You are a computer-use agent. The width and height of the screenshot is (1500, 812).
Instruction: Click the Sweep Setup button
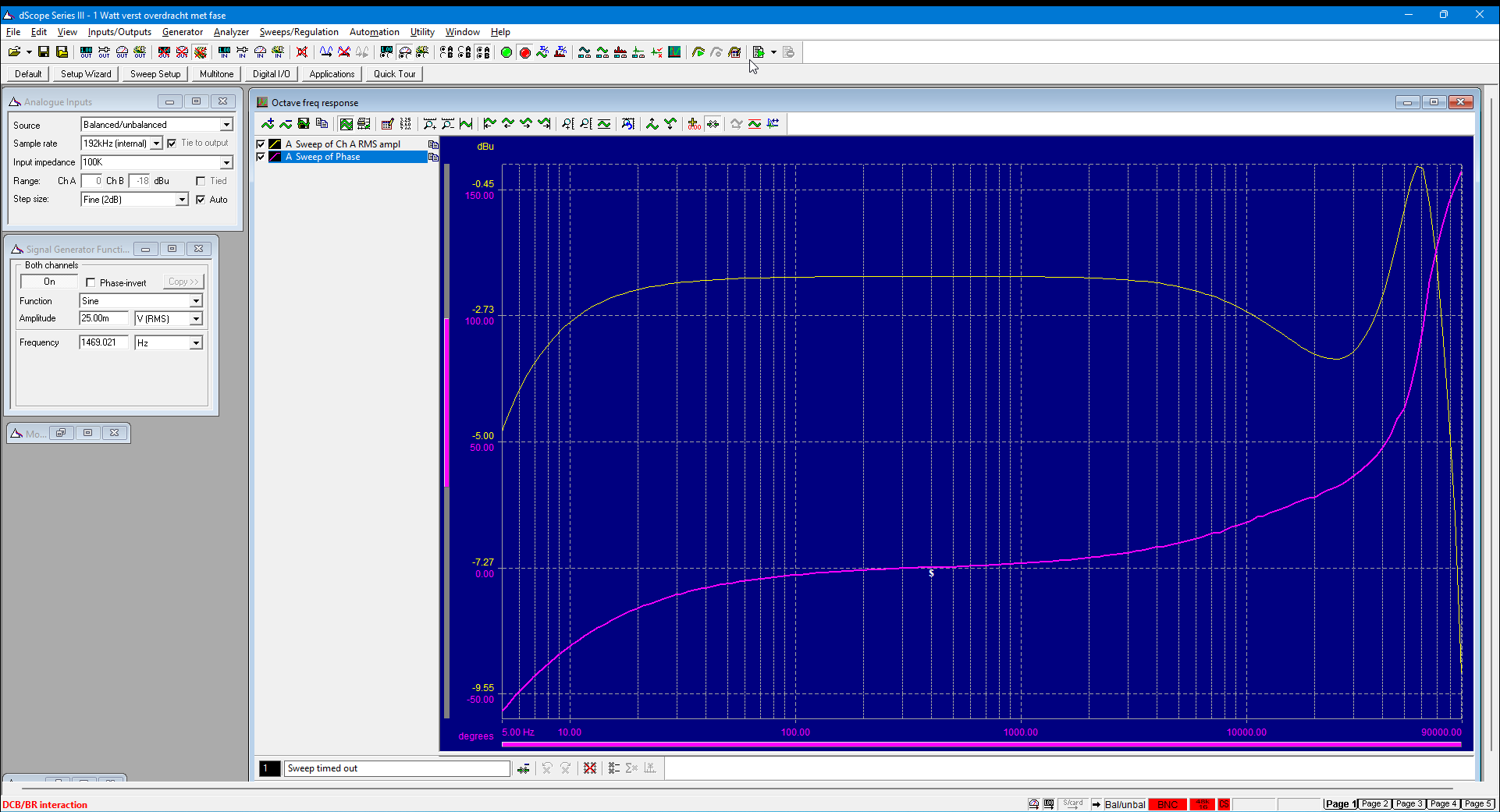tap(155, 74)
